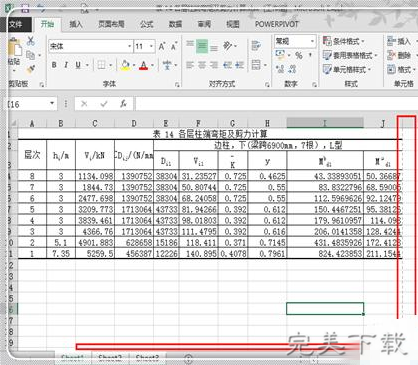The height and width of the screenshot is (365, 418).
Task: Toggle Wrap Text
Action: point(256,46)
